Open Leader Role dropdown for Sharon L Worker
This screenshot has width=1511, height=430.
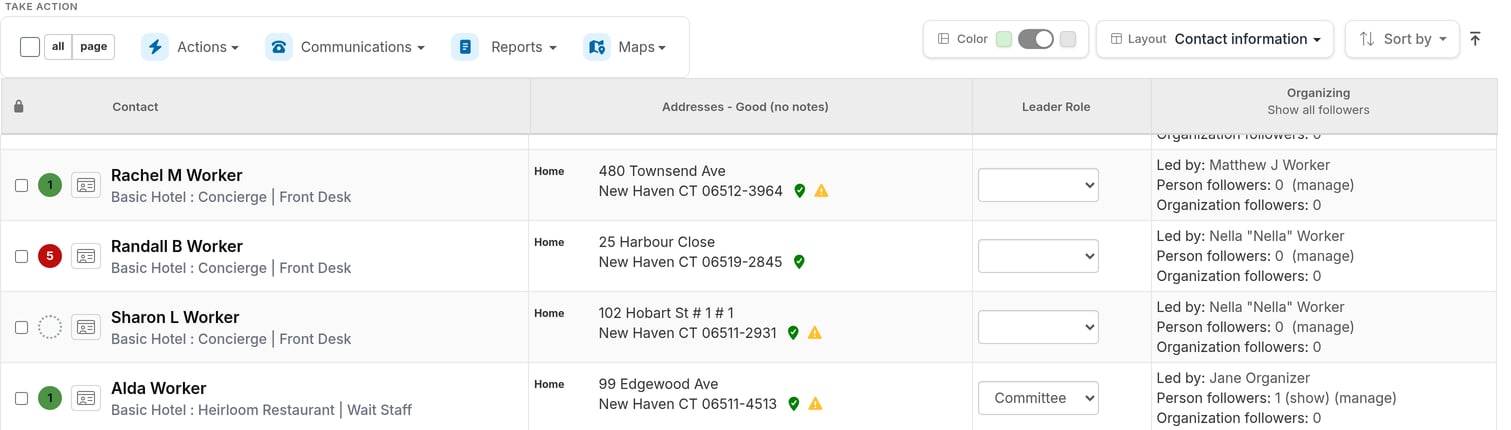tap(1038, 327)
